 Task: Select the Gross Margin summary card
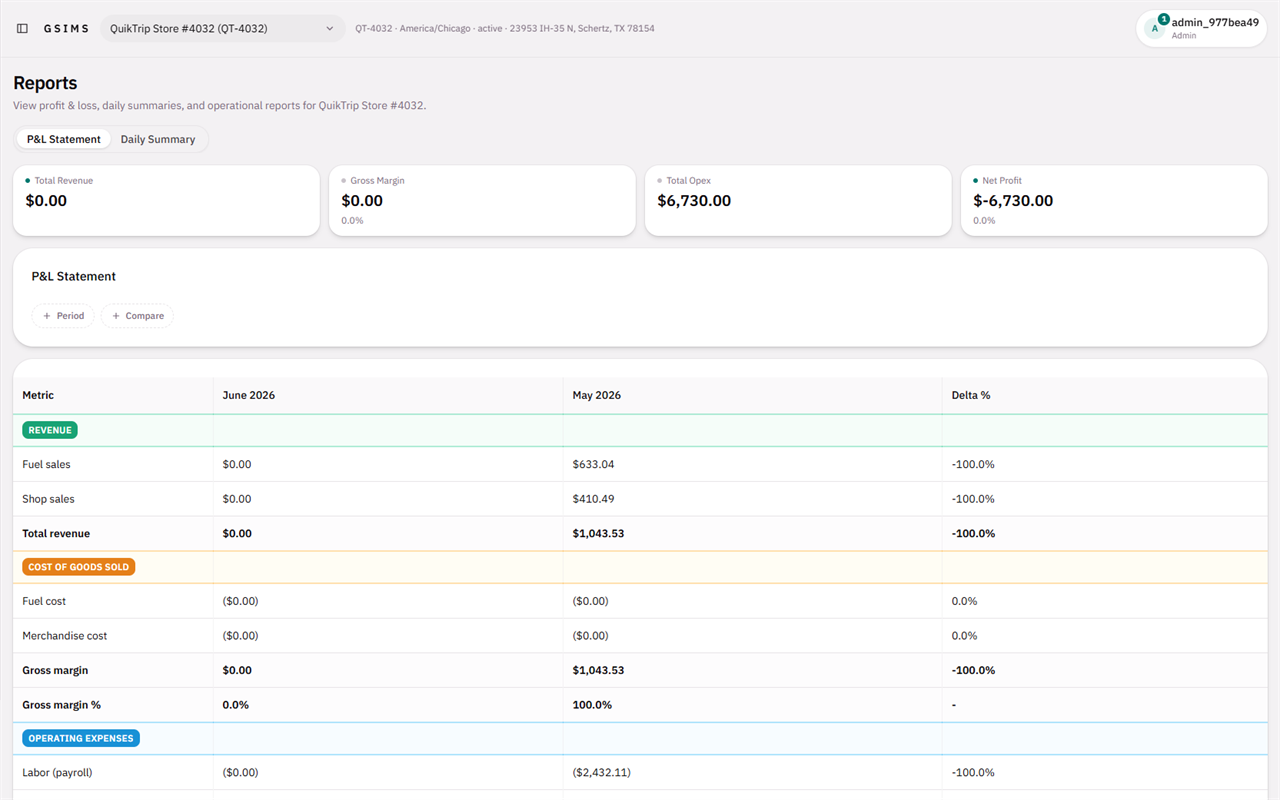click(x=482, y=201)
